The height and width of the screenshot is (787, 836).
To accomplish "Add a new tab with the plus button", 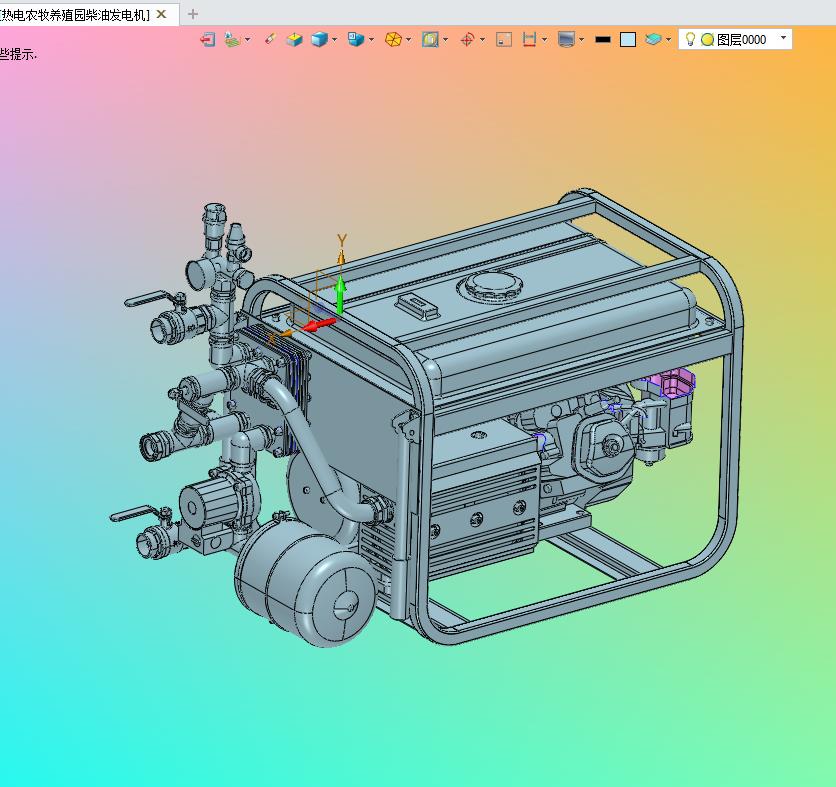I will point(193,14).
